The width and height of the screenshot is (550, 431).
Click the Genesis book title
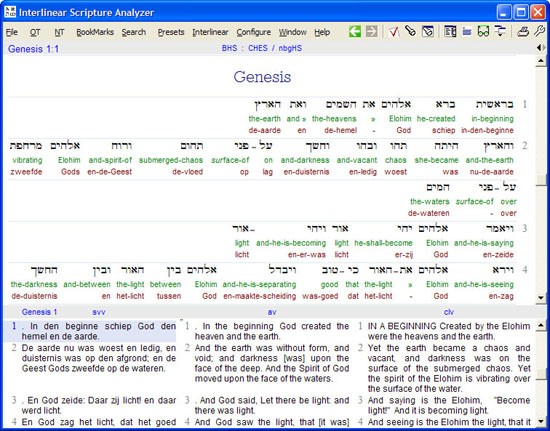coord(262,77)
